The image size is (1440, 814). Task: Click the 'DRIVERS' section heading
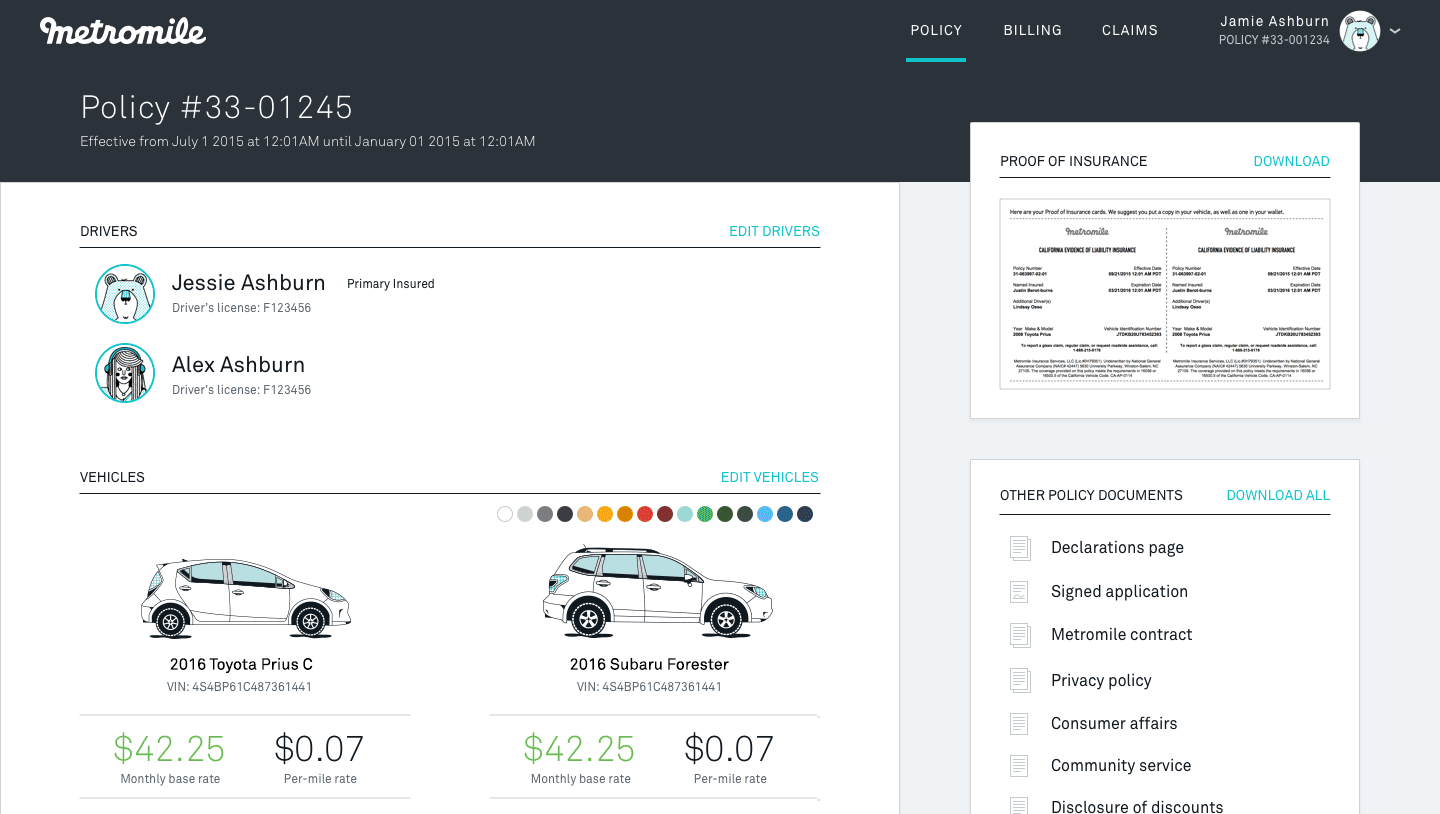point(109,231)
